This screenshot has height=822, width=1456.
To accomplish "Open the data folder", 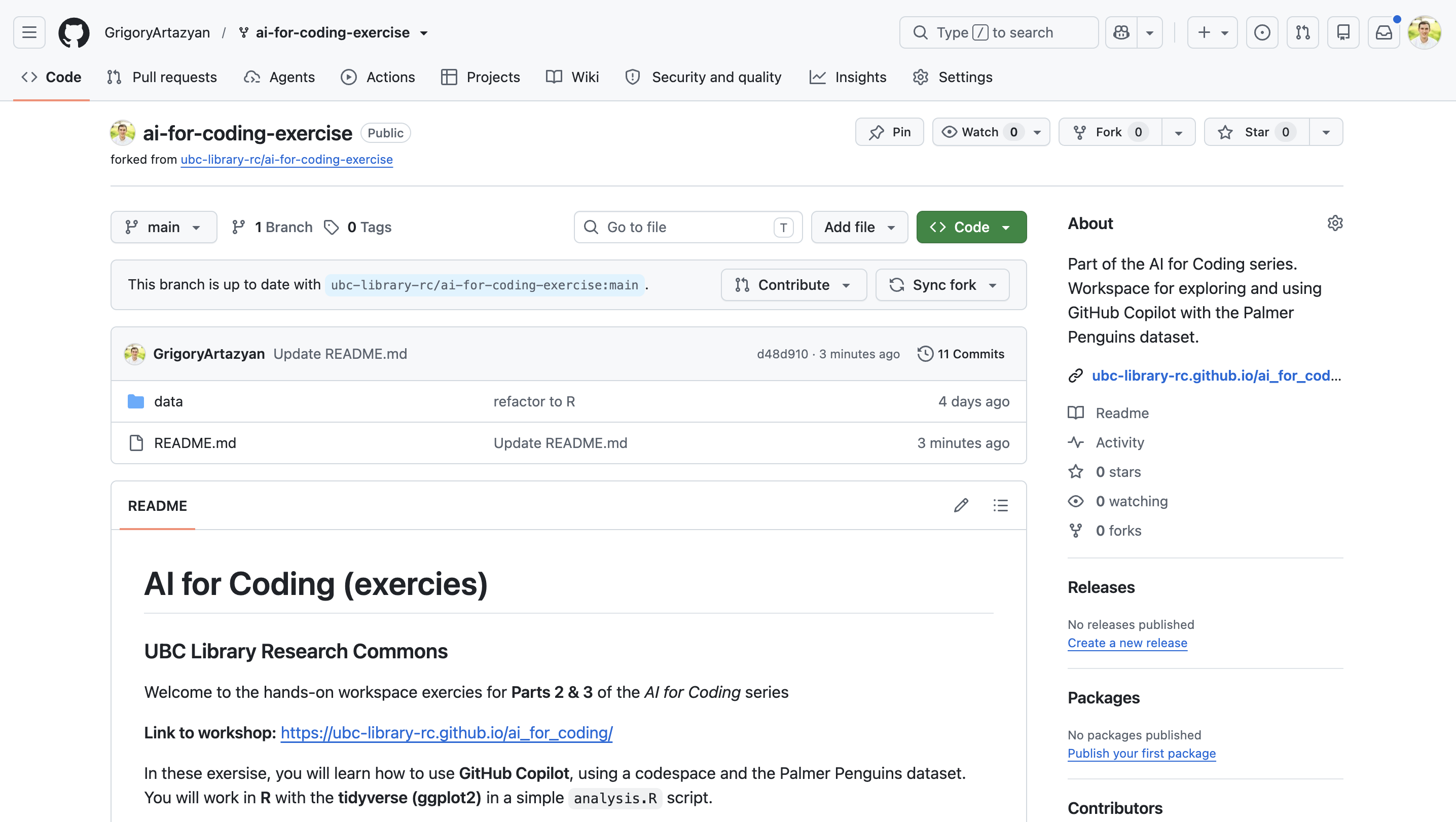I will click(x=168, y=401).
